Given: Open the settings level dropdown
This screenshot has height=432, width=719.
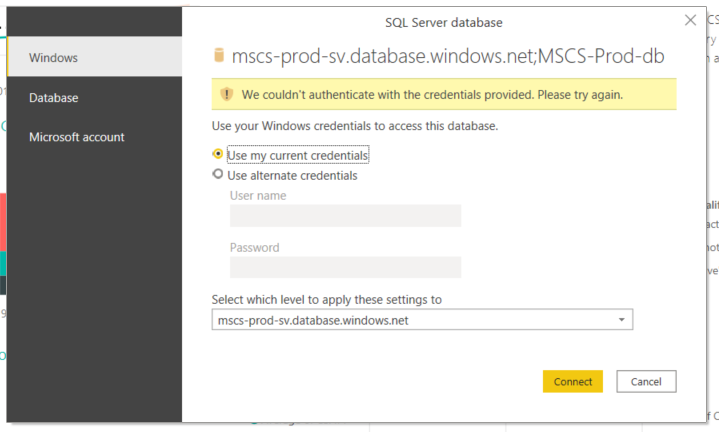Looking at the screenshot, I should [x=422, y=320].
